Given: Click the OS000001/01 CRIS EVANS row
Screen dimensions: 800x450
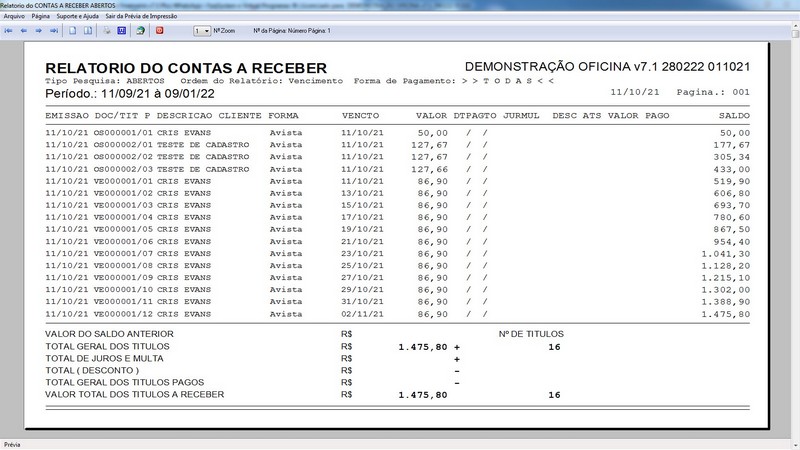Looking at the screenshot, I should coord(397,133).
